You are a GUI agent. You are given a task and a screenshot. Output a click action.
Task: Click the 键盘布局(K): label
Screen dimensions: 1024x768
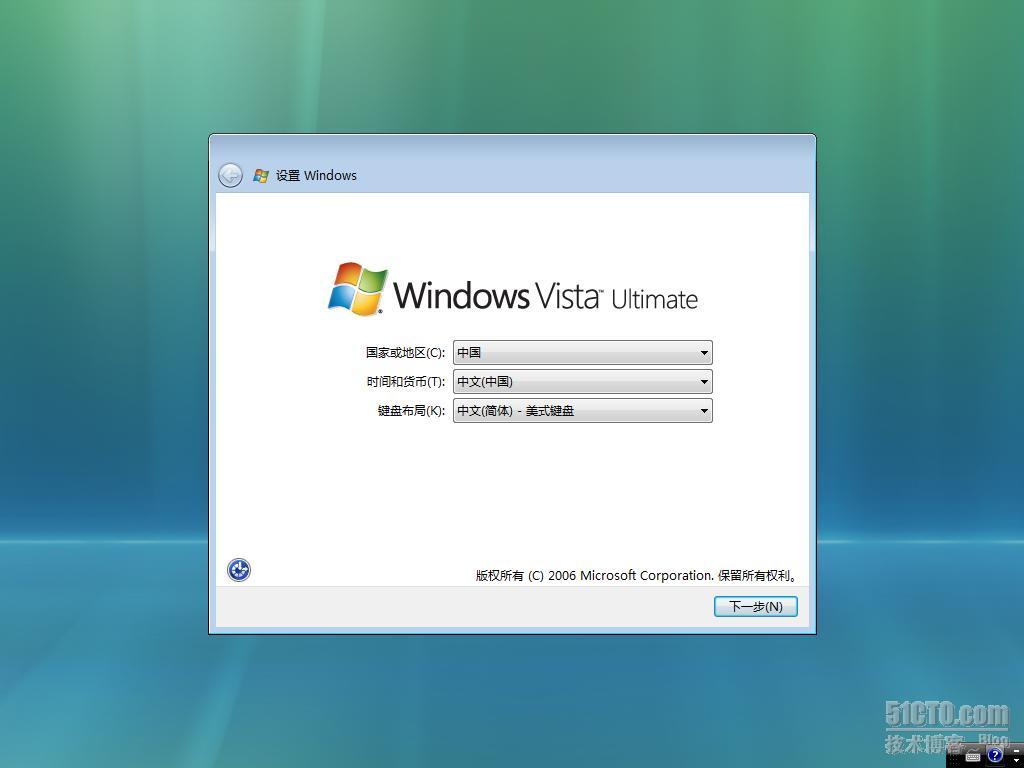click(411, 411)
